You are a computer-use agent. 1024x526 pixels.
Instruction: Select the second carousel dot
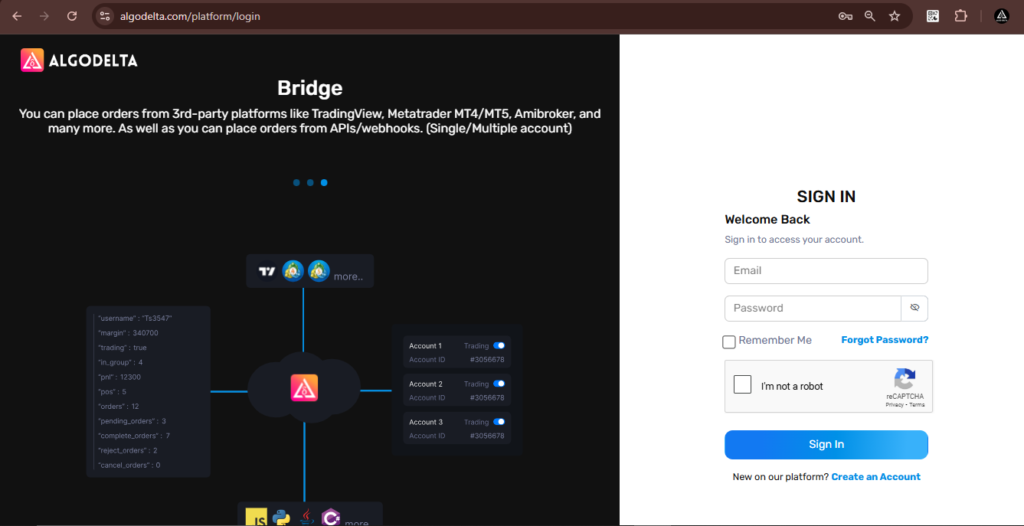pyautogui.click(x=310, y=183)
